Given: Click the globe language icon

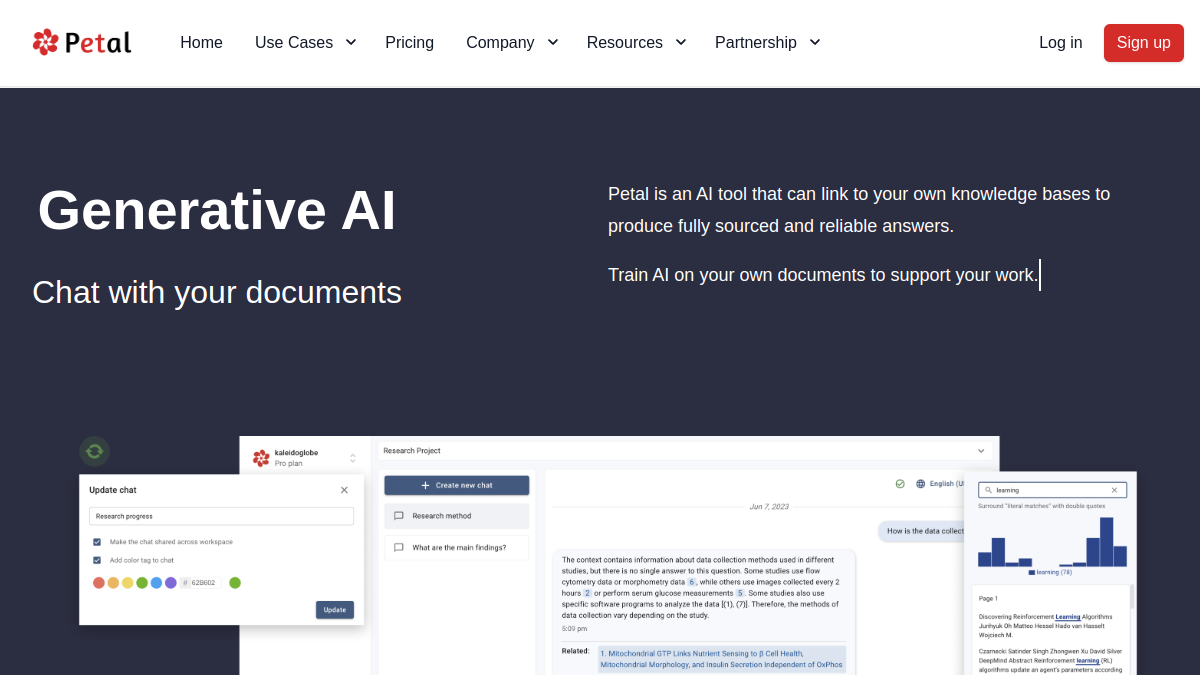Looking at the screenshot, I should [921, 484].
